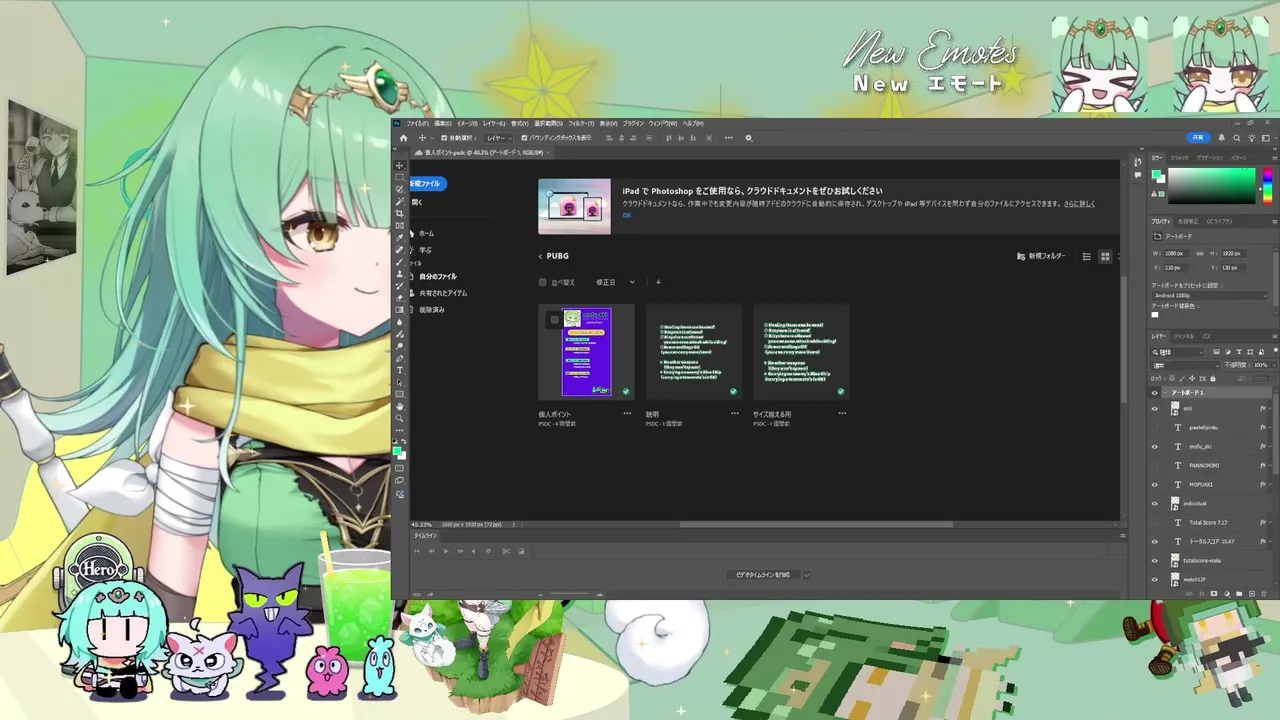Create a video timeline with the center button
Image resolution: width=1280 pixels, height=720 pixels.
click(763, 575)
